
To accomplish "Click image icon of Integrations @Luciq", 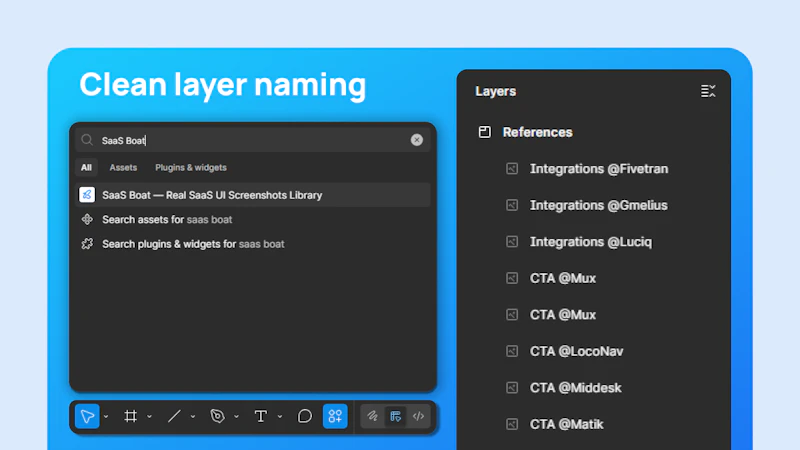I will coord(512,242).
